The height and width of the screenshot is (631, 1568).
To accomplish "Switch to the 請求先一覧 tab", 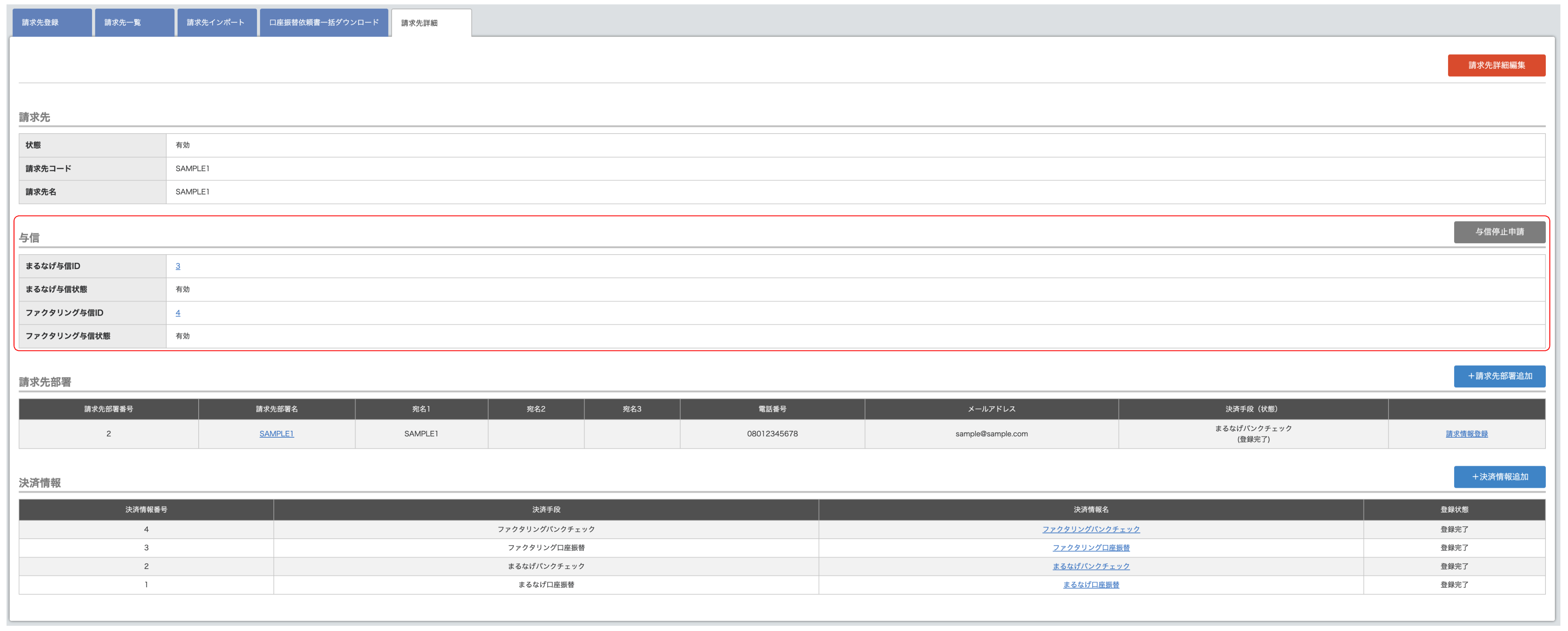I will tap(134, 23).
